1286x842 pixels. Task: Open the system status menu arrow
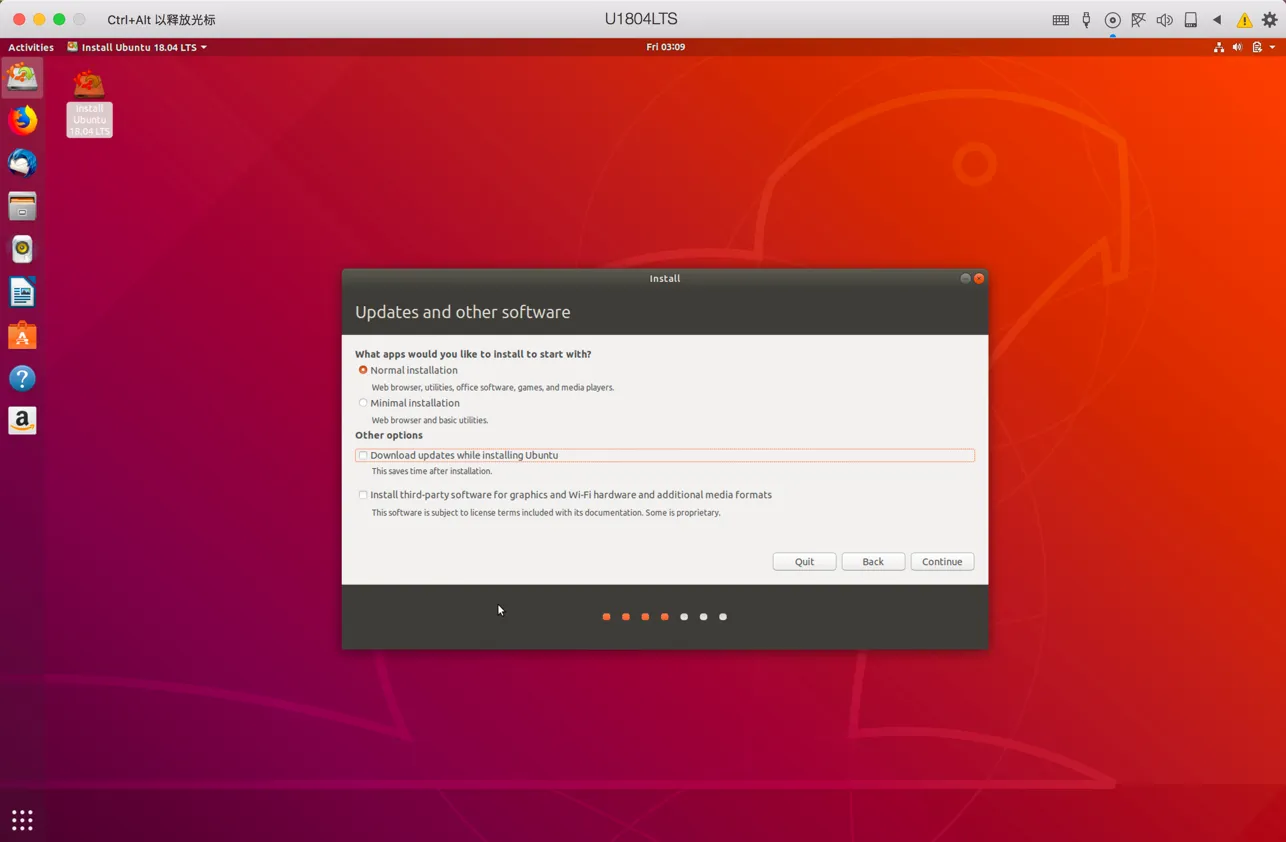tap(1272, 47)
